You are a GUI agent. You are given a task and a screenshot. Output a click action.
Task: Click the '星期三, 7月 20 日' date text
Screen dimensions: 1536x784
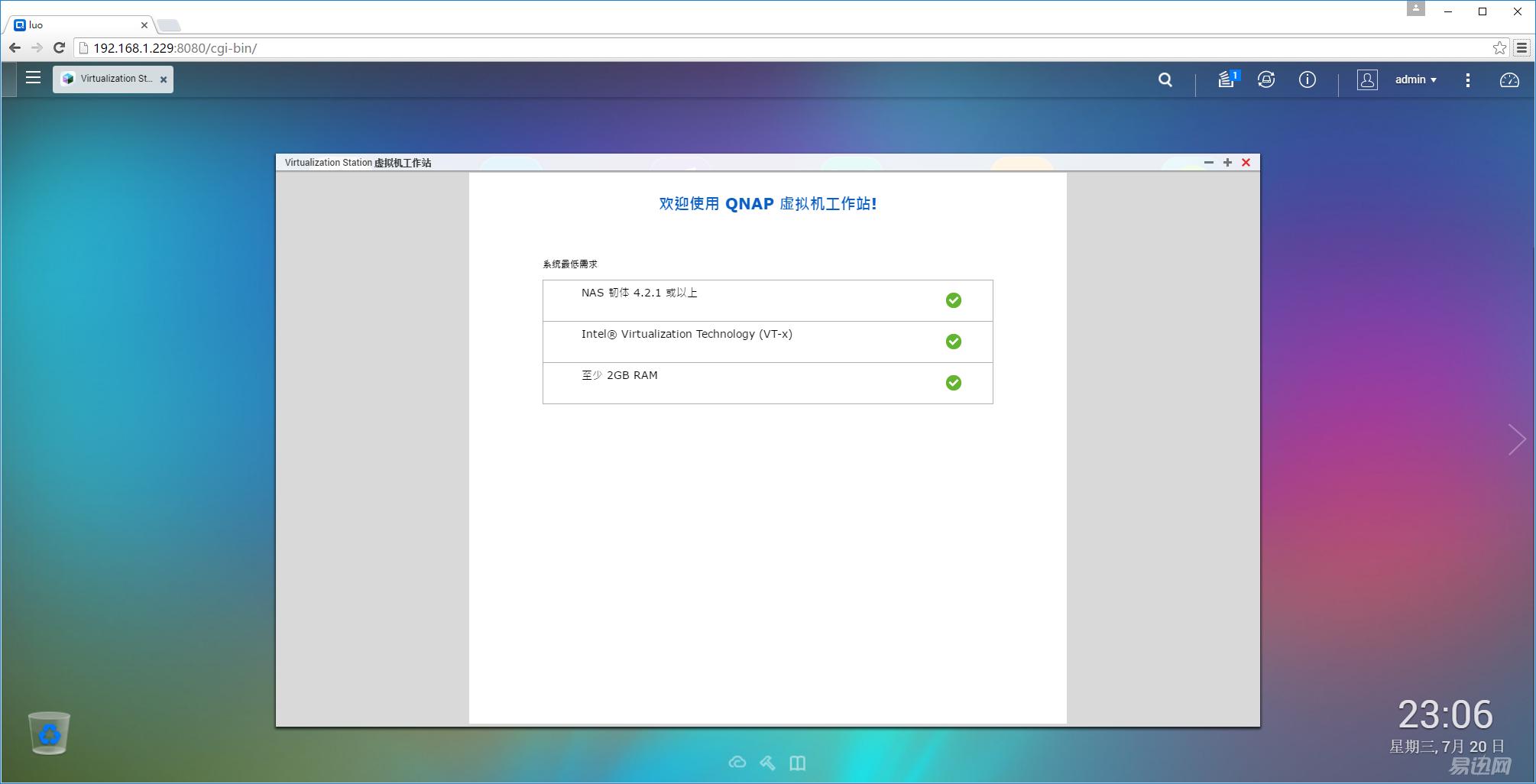click(1447, 746)
